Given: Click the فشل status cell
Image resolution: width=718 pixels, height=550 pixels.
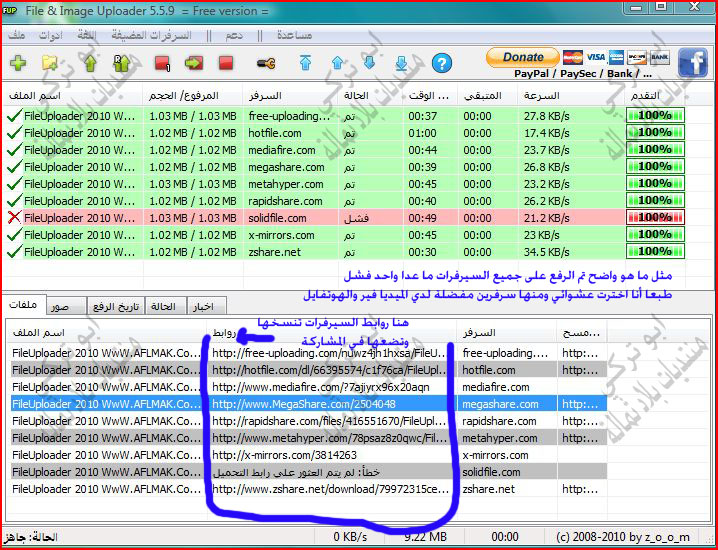Looking at the screenshot, I should click(x=356, y=218).
